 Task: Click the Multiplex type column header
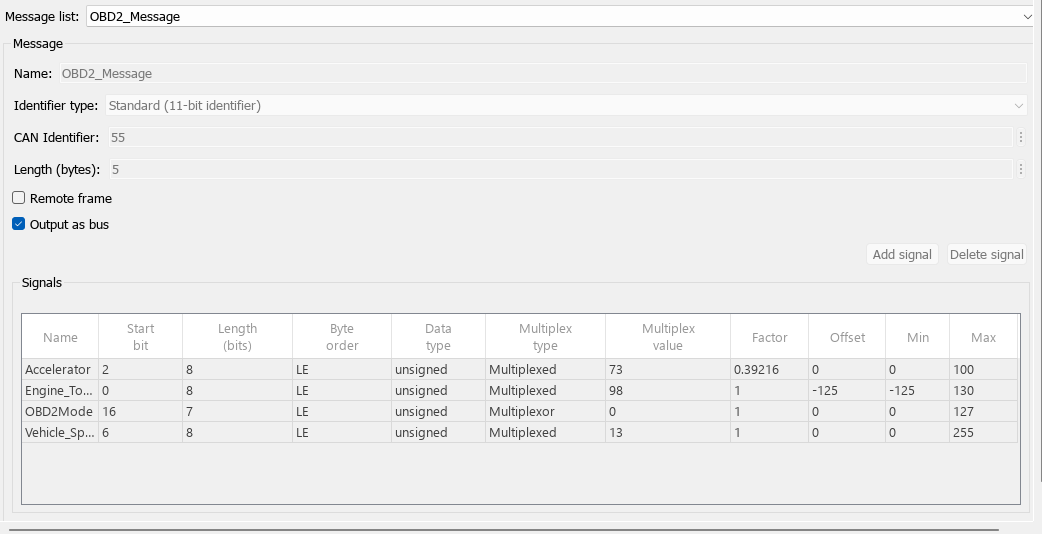545,337
